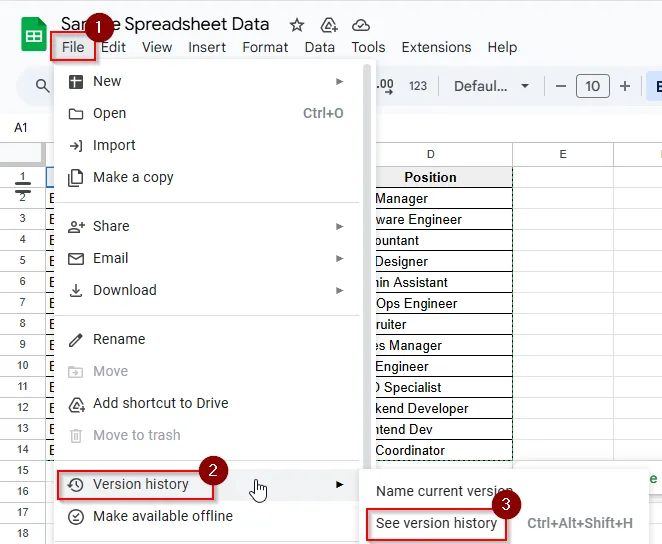
Task: Click the A1 name box
Action: (21, 127)
